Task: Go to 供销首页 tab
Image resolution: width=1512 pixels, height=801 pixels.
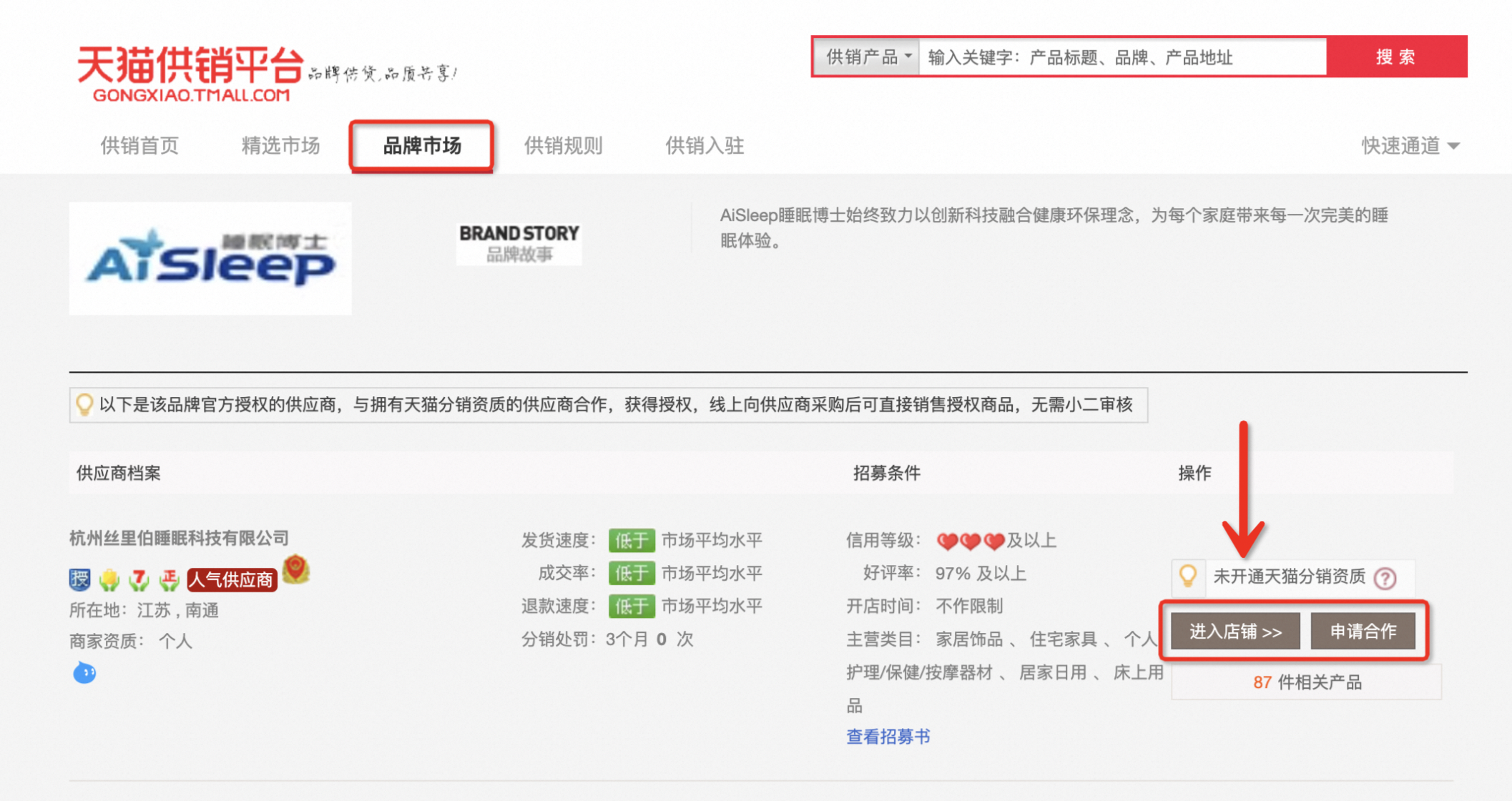Action: coord(139,146)
